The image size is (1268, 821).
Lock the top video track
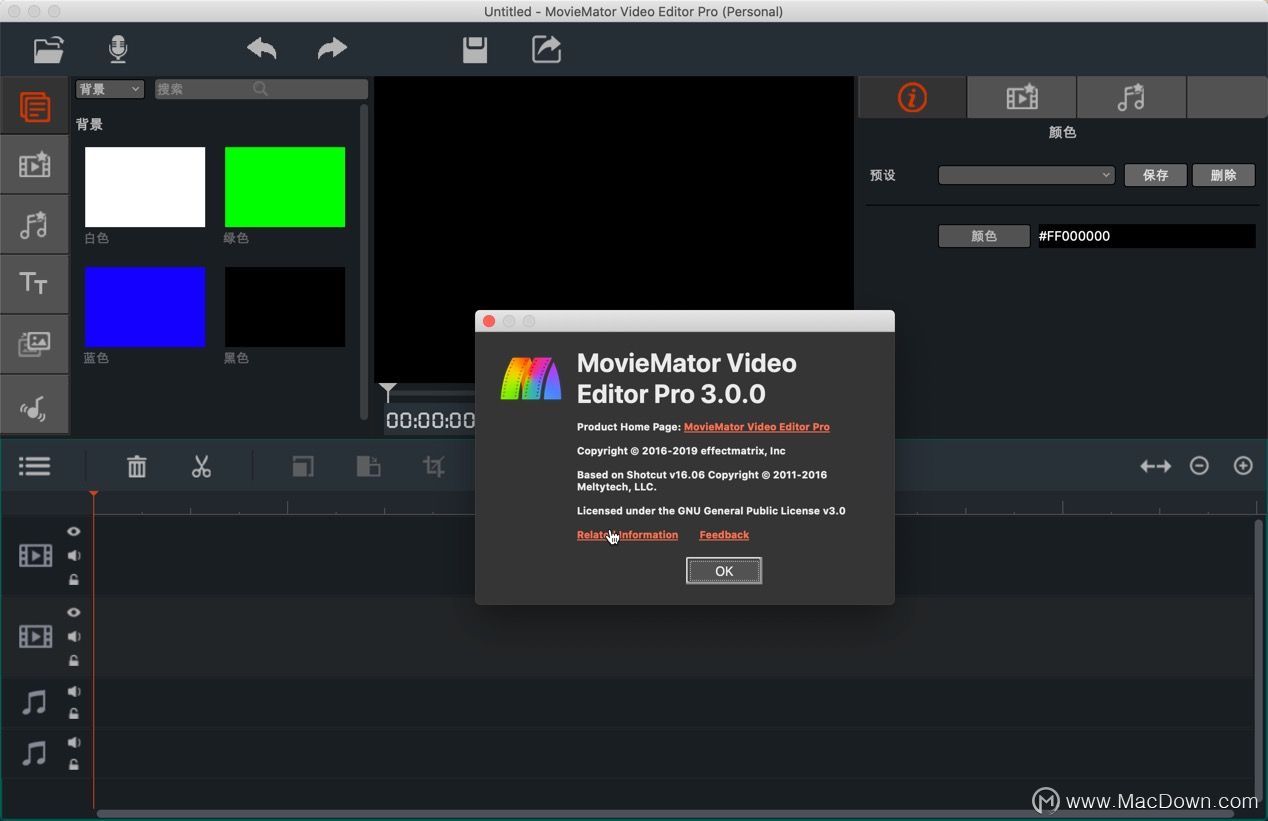(73, 580)
